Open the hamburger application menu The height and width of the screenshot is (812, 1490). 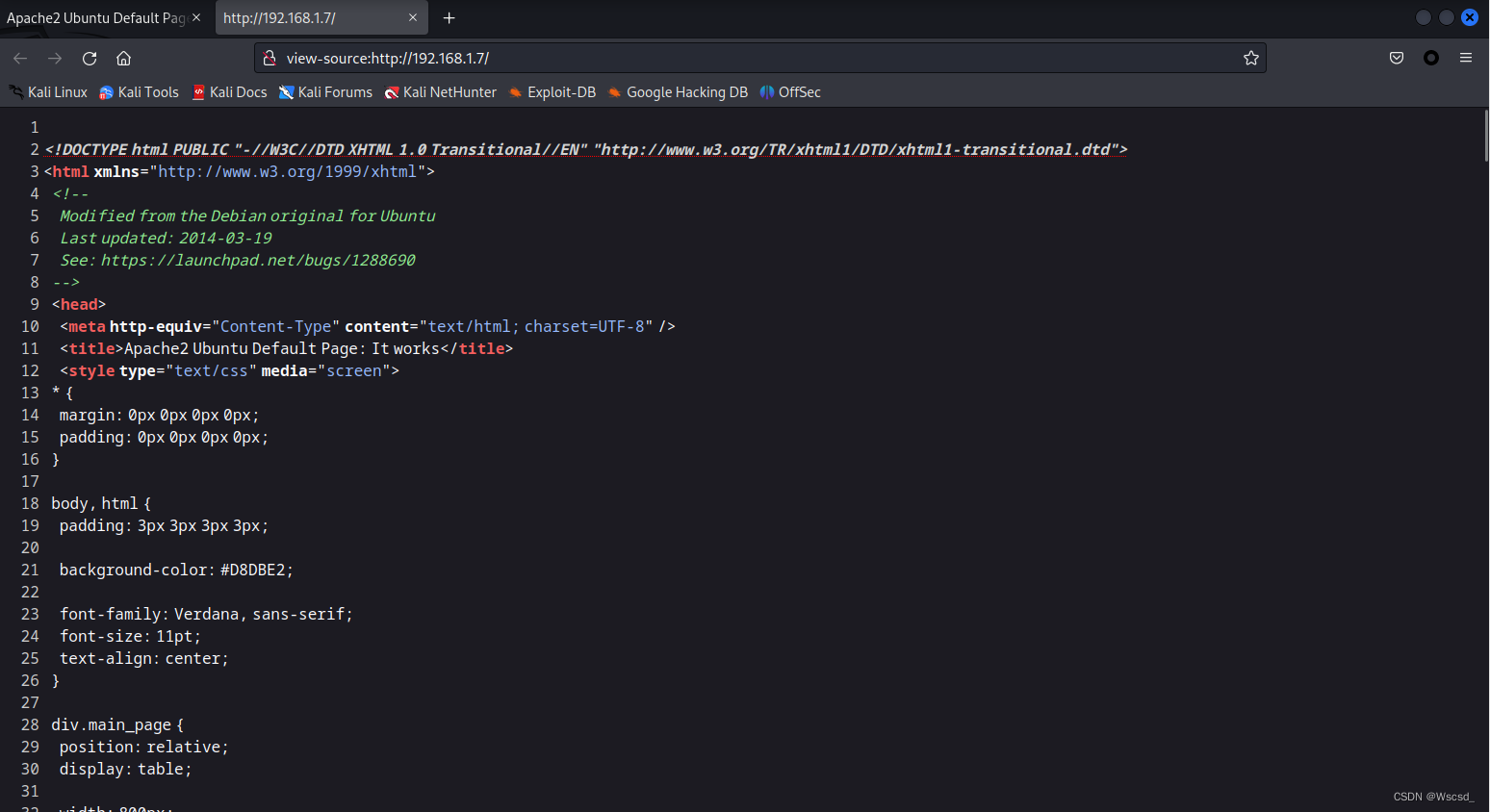(x=1466, y=59)
